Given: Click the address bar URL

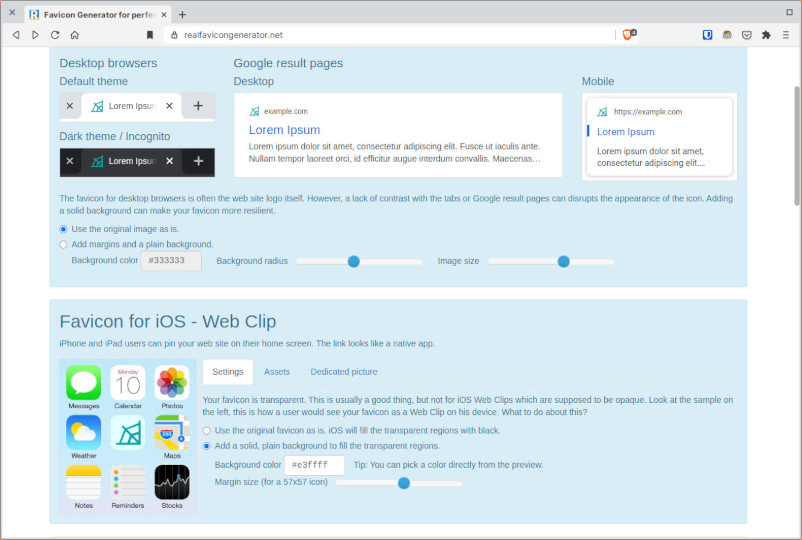Looking at the screenshot, I should coord(233,35).
